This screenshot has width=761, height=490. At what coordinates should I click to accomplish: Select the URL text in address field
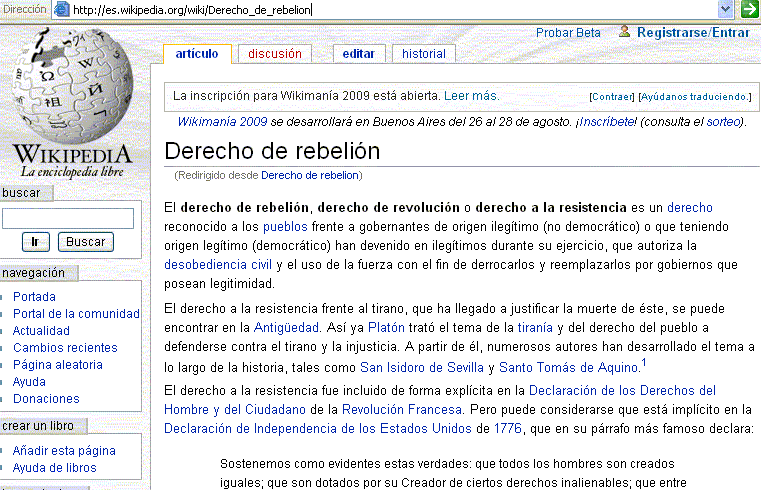point(192,10)
